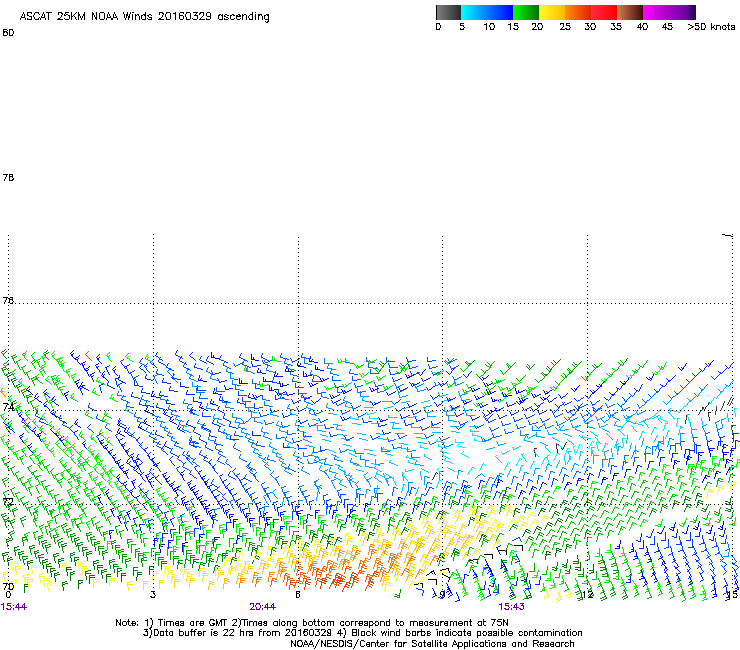
Task: Click the 9 longitude axis label
Action: 442,594
